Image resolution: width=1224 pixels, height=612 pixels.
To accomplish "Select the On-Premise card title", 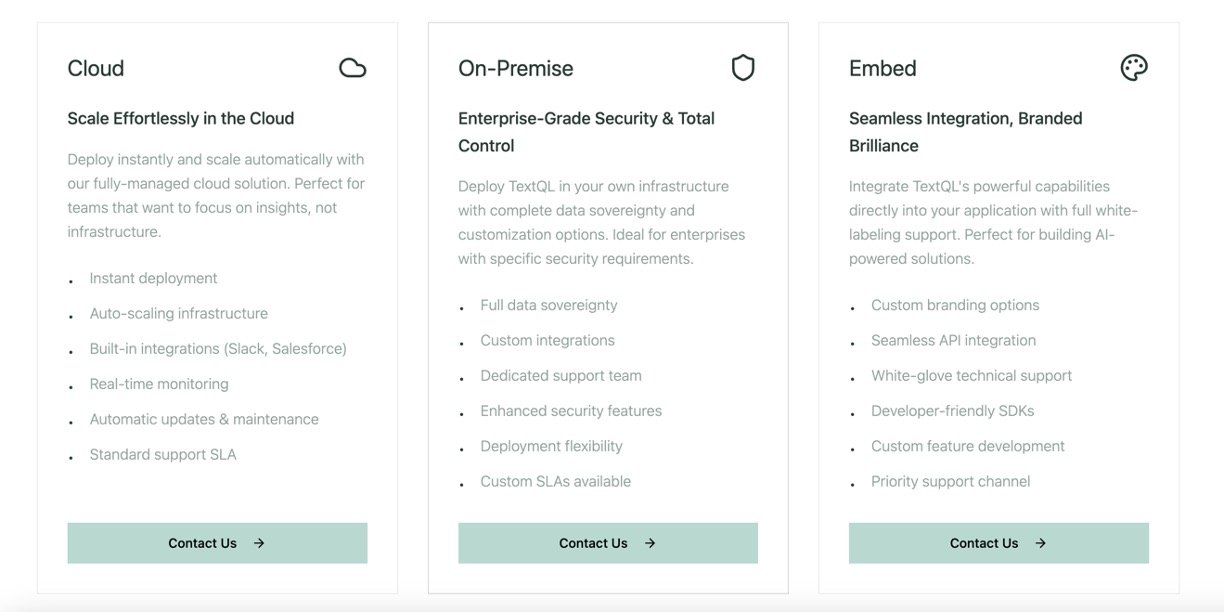I will click(x=516, y=68).
